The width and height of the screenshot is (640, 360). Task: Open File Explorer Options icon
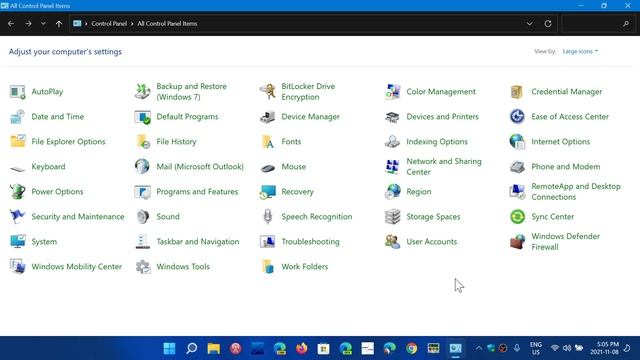pyautogui.click(x=17, y=142)
